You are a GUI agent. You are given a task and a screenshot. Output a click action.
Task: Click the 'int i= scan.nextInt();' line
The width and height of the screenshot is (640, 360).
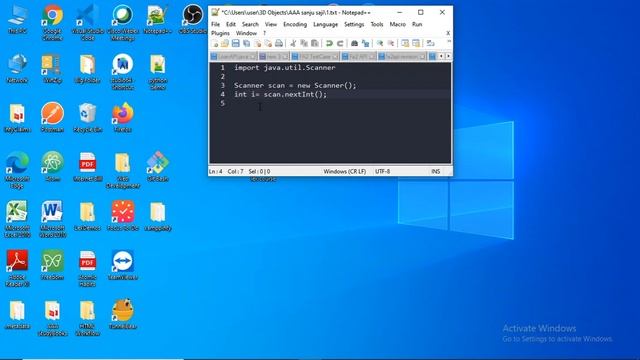point(280,95)
